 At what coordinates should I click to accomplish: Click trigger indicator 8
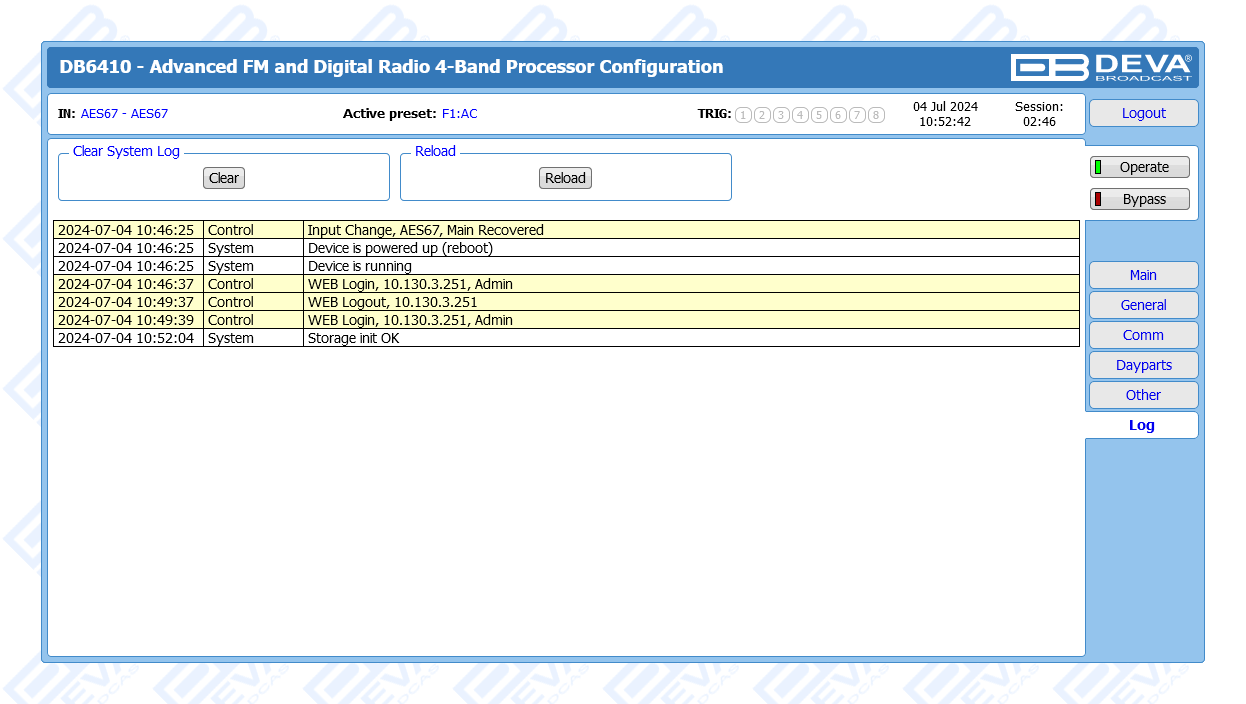[876, 115]
